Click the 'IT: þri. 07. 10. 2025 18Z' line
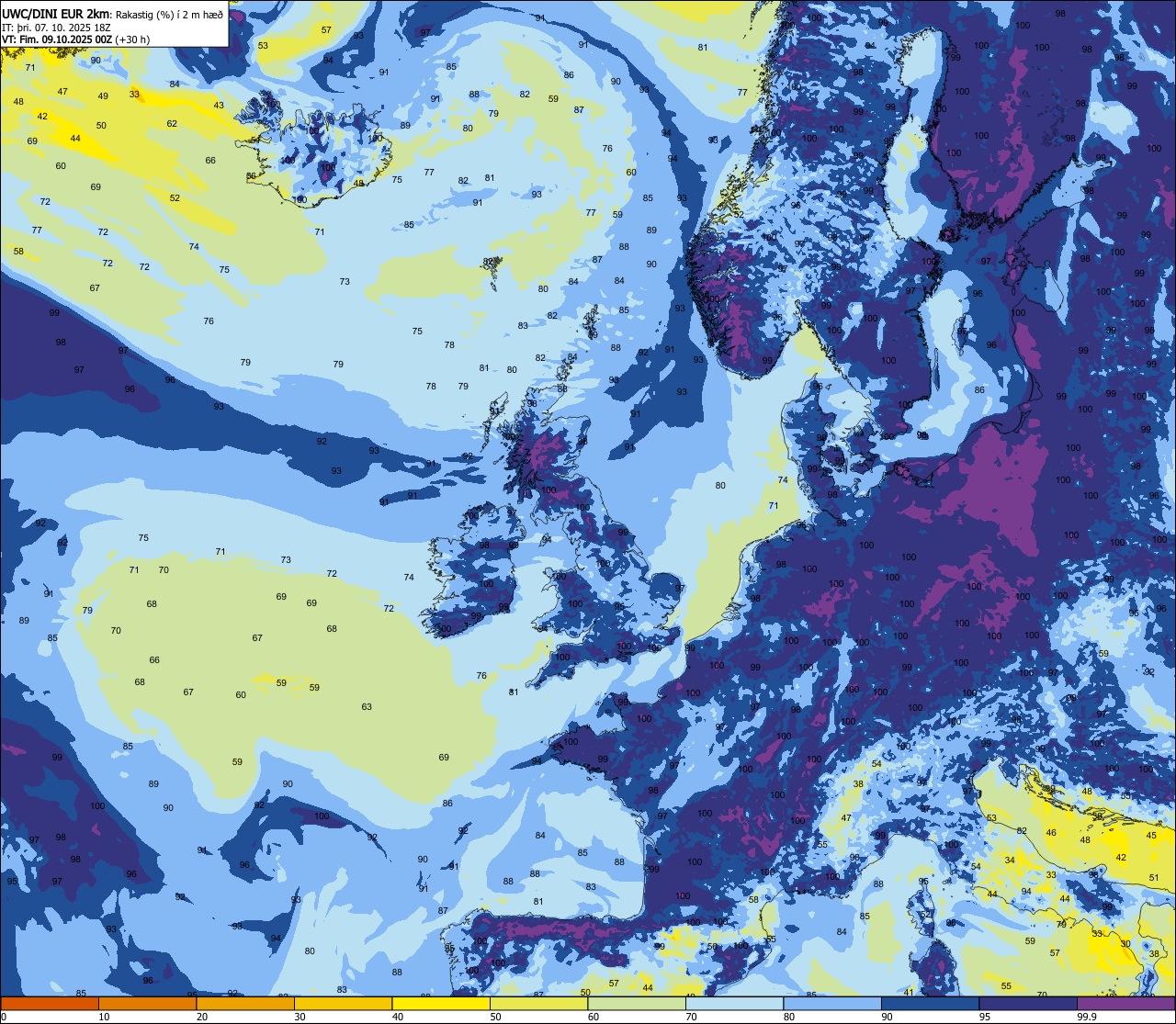1176x1024 pixels. (x=56, y=27)
